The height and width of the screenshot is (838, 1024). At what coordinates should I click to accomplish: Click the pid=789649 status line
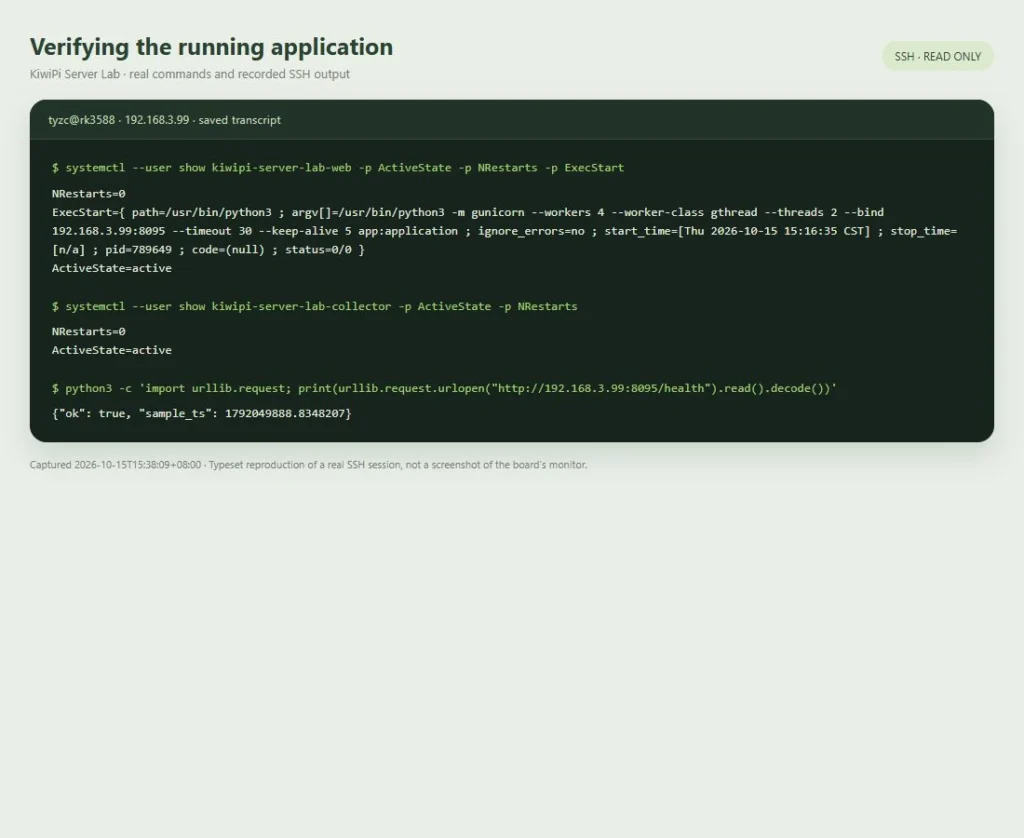pyautogui.click(x=208, y=250)
